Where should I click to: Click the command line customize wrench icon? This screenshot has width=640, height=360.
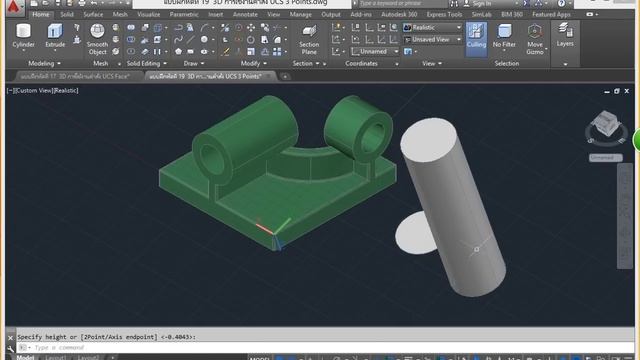(11, 348)
